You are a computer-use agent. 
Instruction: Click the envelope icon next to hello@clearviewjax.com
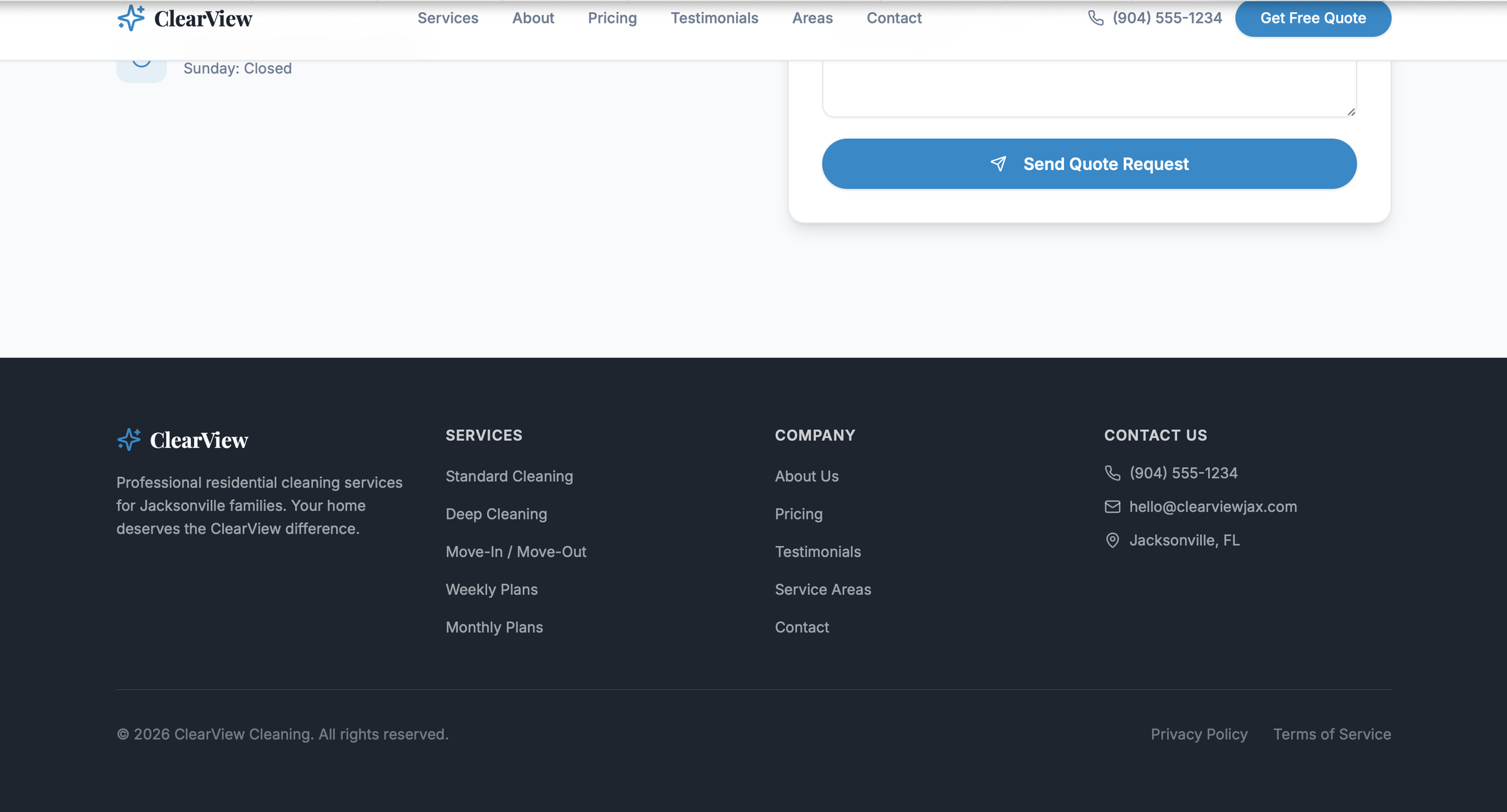pos(1112,506)
